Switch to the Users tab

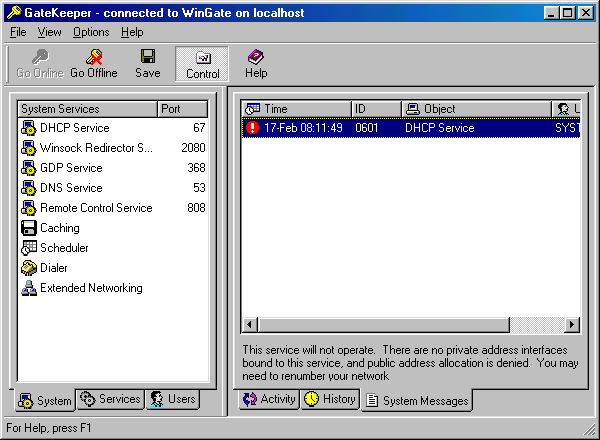[x=173, y=399]
